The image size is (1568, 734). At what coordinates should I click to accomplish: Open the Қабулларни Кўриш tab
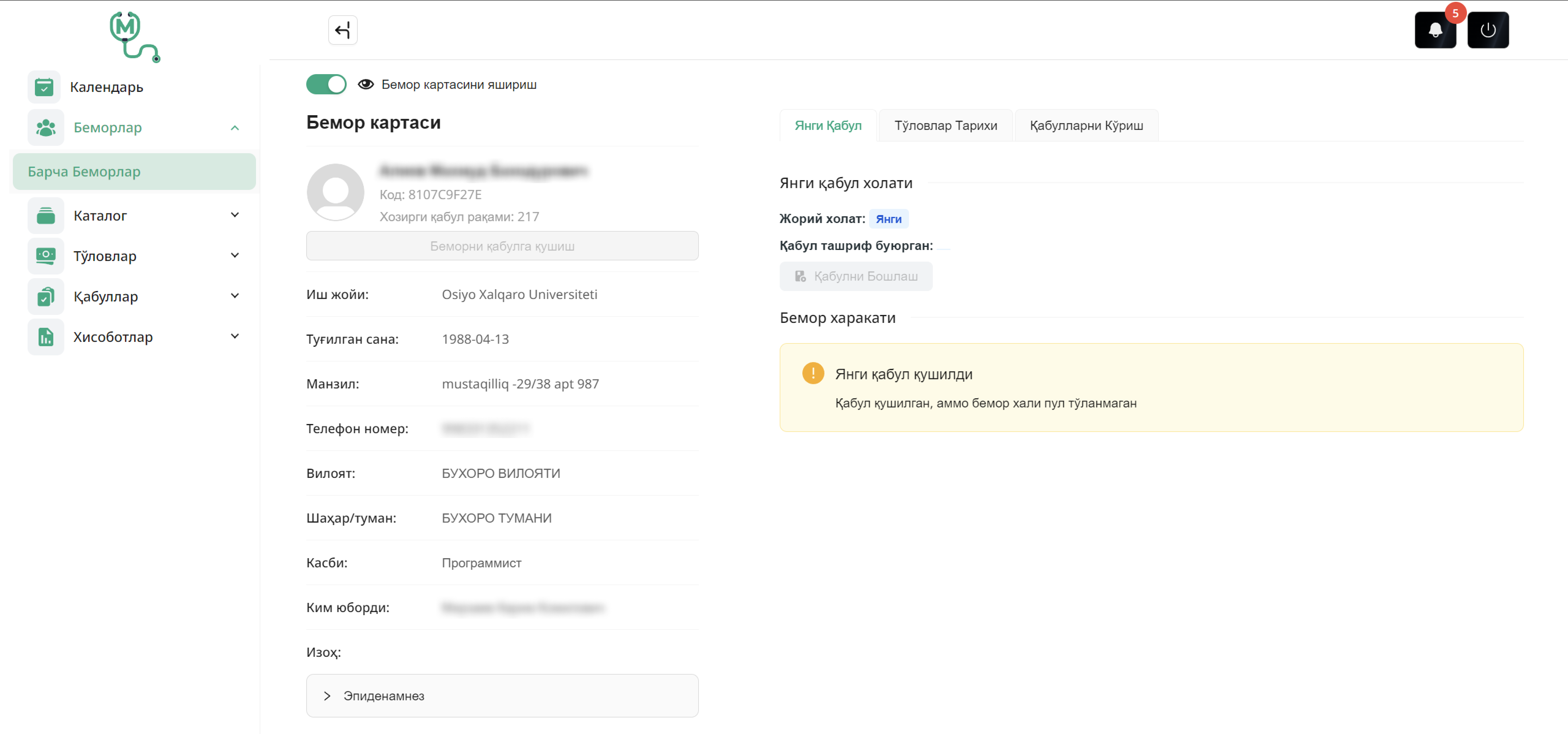coord(1086,126)
